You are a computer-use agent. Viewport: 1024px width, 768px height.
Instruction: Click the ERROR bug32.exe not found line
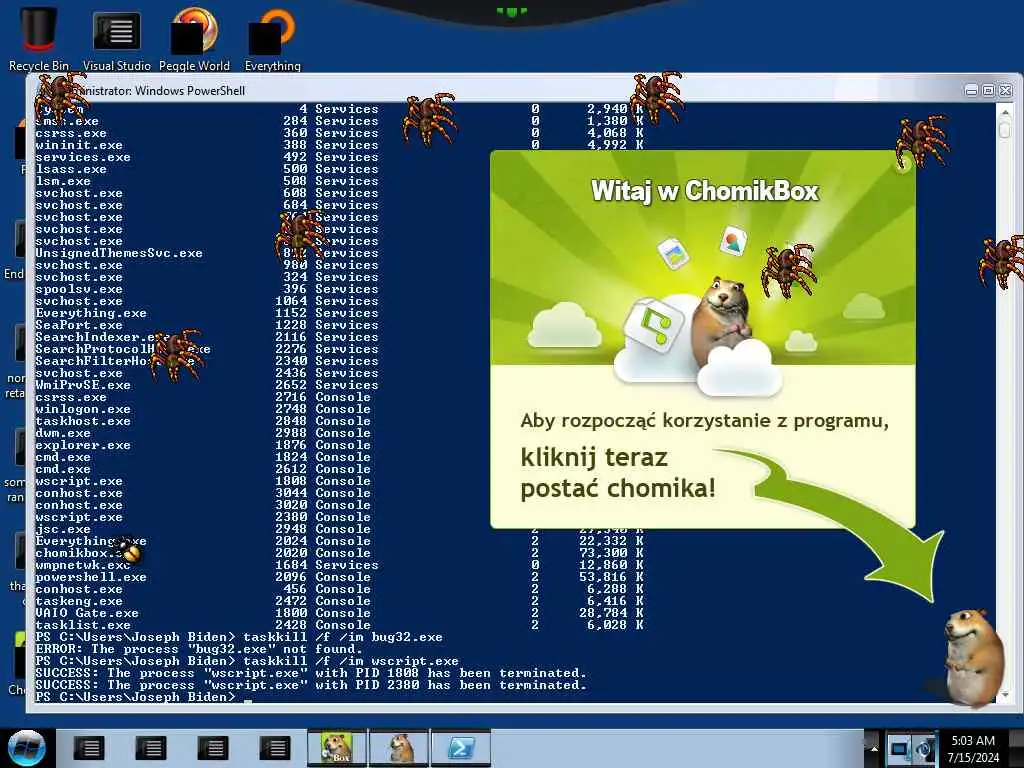(x=199, y=649)
